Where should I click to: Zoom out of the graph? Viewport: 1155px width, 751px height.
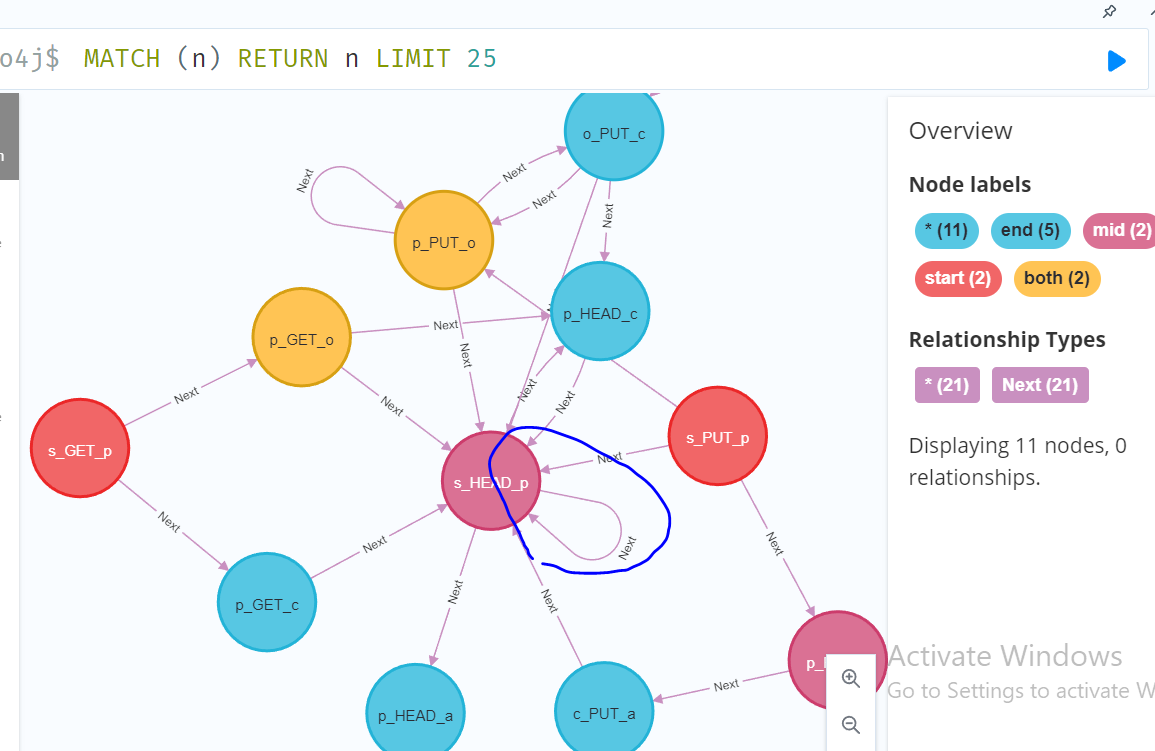point(851,725)
